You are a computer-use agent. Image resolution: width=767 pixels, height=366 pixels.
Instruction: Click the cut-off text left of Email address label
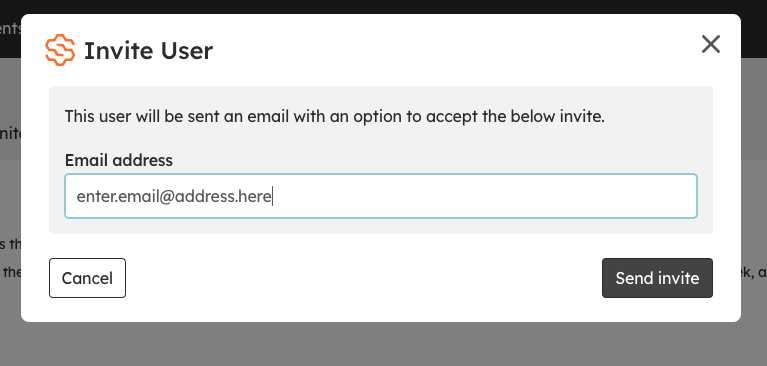point(10,133)
